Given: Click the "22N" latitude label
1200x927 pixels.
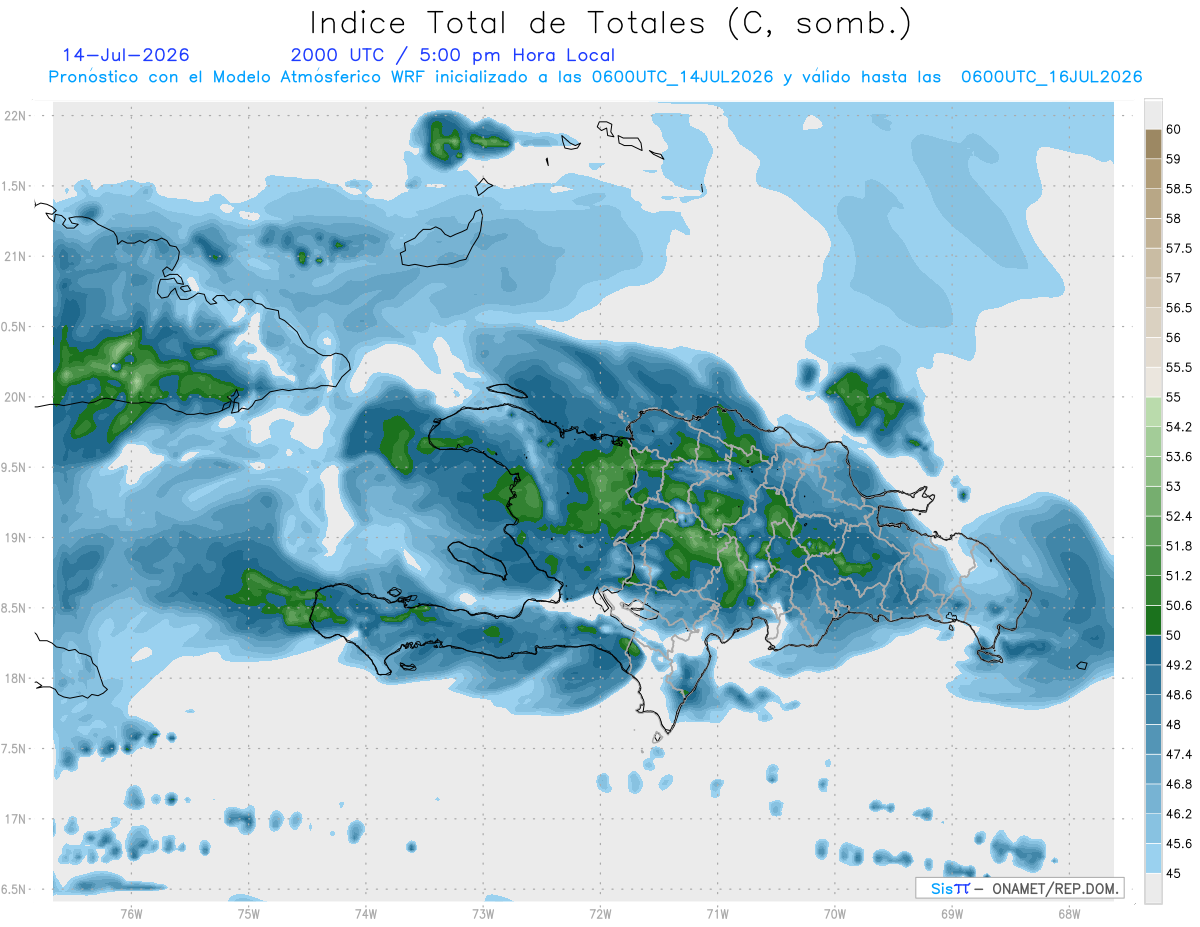Looking at the screenshot, I should [16, 116].
